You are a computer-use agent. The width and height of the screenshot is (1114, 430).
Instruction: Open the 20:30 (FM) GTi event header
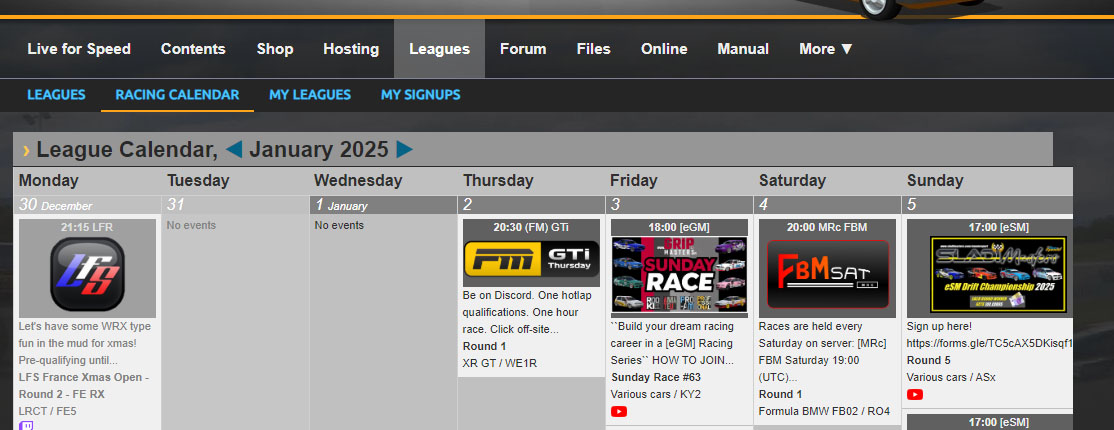[x=531, y=227]
